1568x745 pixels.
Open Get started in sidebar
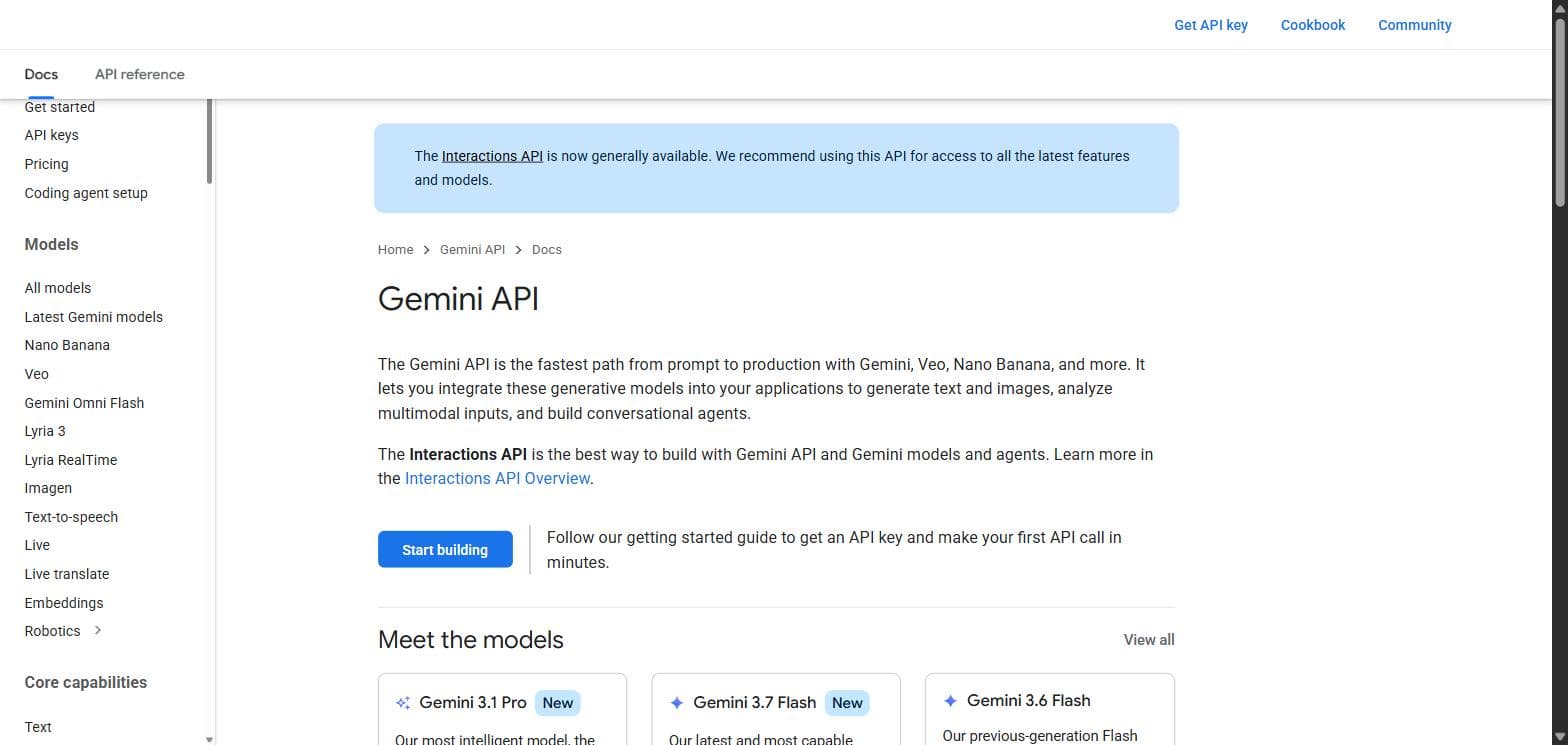pos(60,107)
